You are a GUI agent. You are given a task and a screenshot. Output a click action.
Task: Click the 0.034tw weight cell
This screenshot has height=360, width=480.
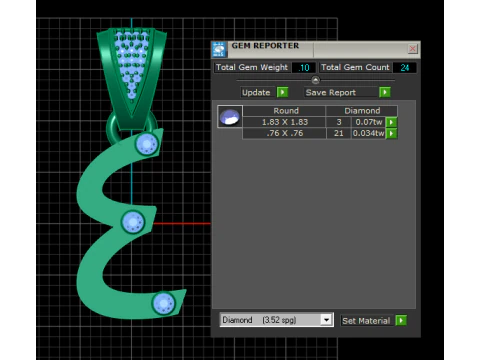(369, 133)
